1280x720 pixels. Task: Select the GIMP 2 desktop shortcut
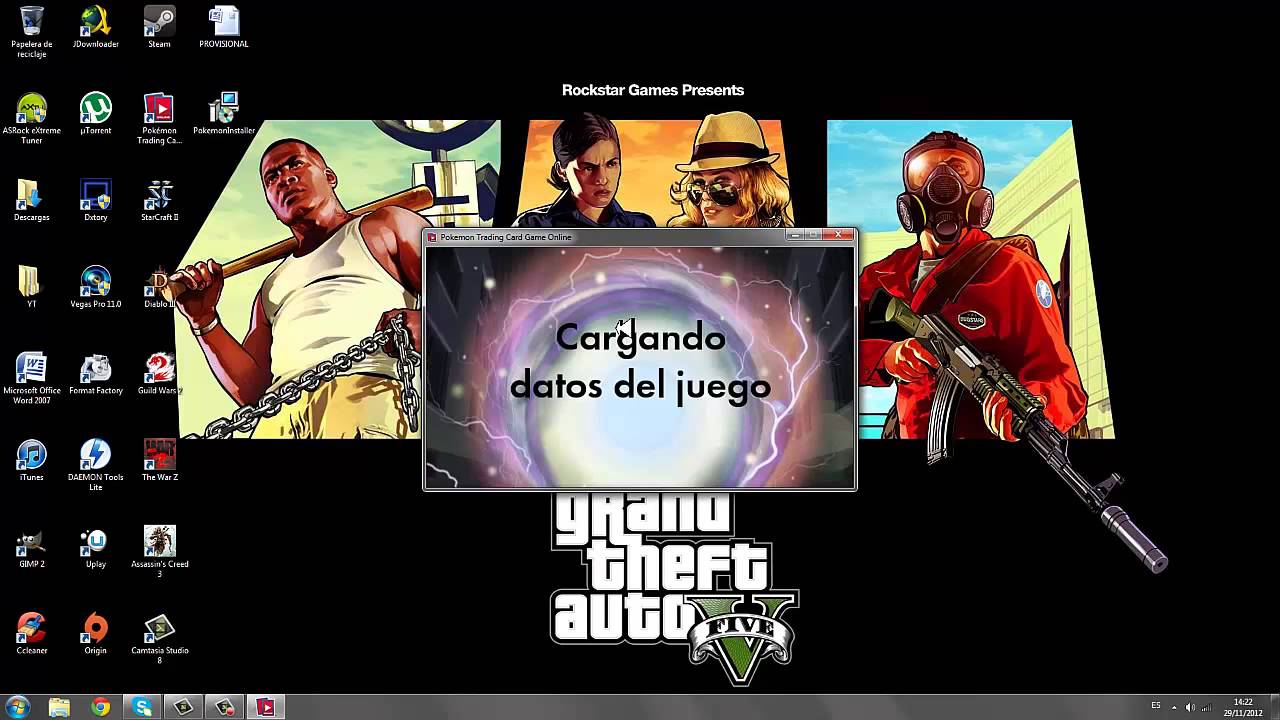point(32,547)
